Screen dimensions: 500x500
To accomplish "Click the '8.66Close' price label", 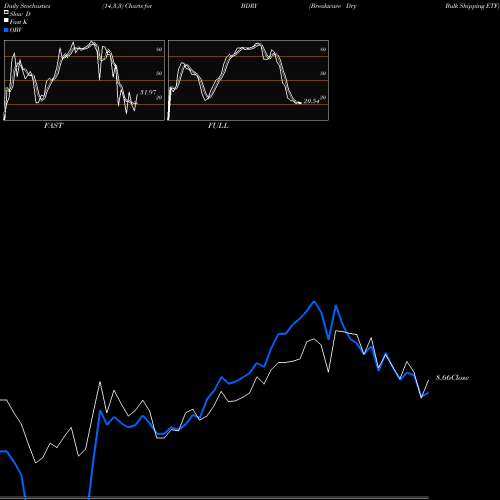I will (453, 378).
